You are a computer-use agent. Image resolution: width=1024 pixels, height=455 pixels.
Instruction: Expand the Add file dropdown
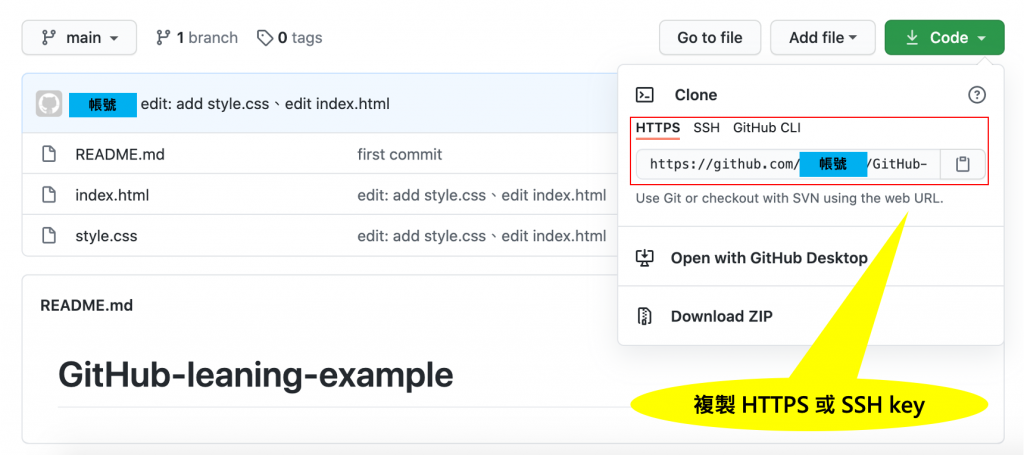pos(823,38)
